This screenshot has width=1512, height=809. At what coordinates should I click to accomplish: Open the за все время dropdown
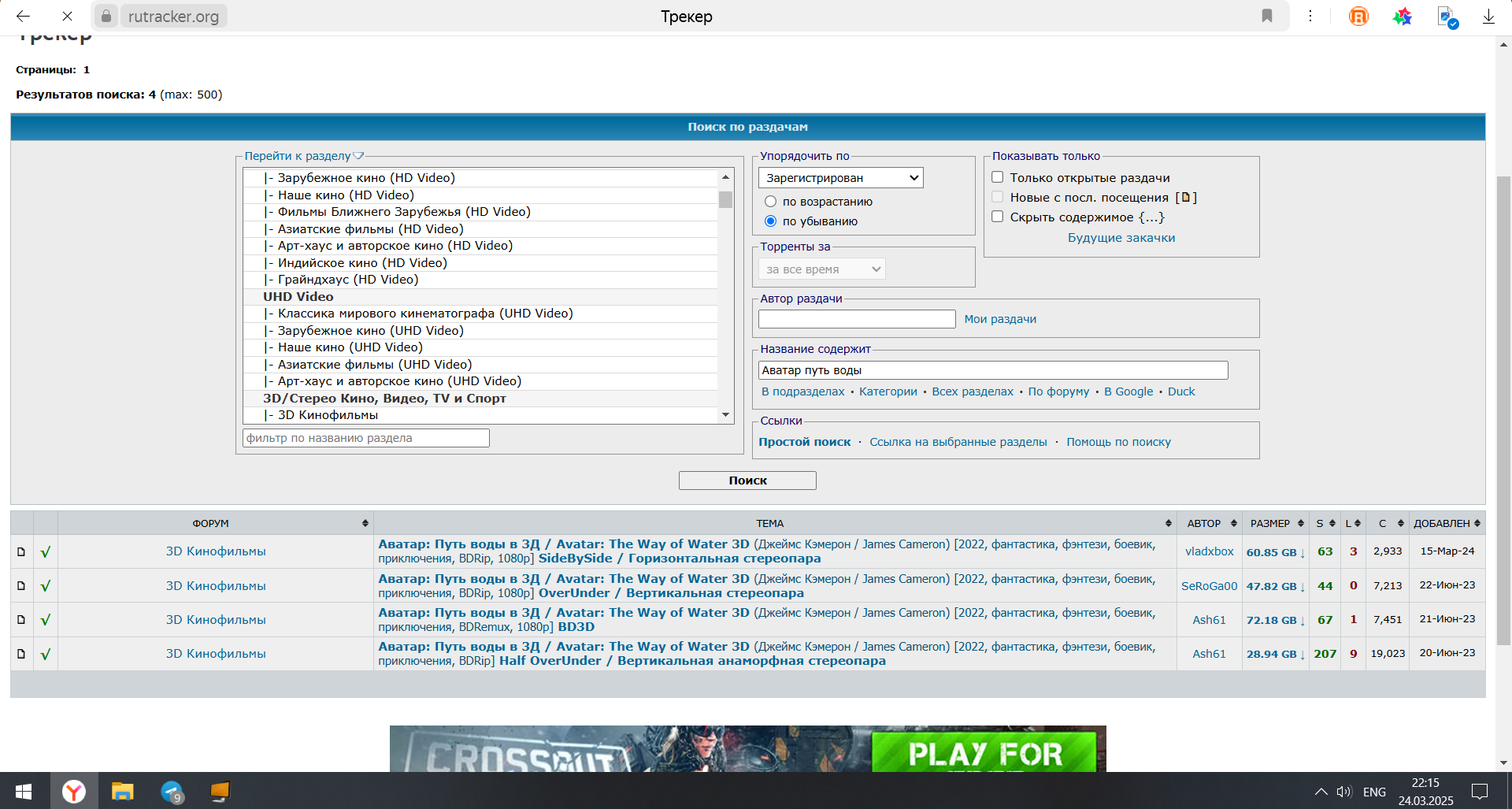click(822, 269)
